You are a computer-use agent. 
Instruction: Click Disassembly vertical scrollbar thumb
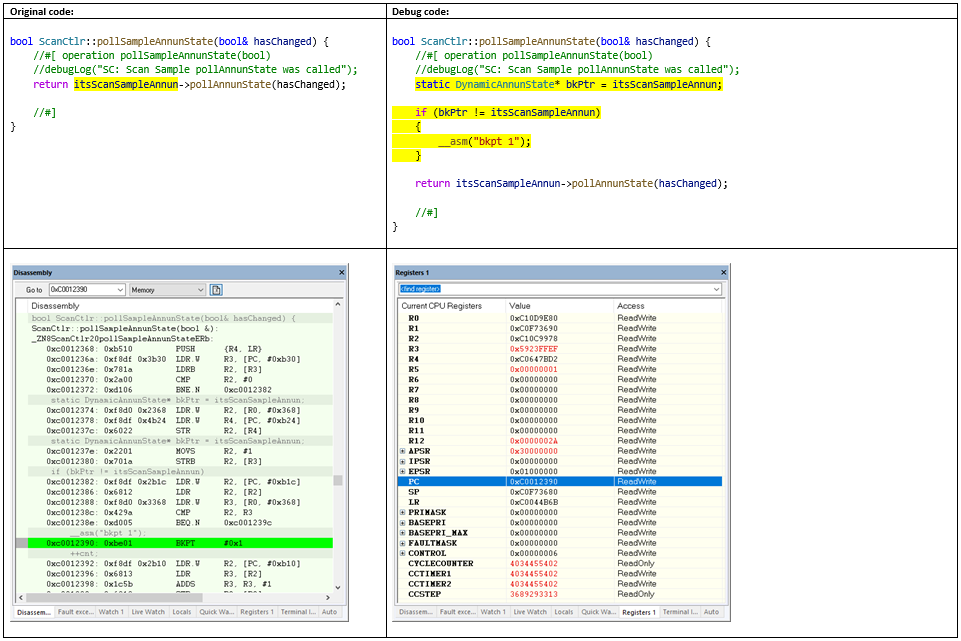tap(338, 480)
